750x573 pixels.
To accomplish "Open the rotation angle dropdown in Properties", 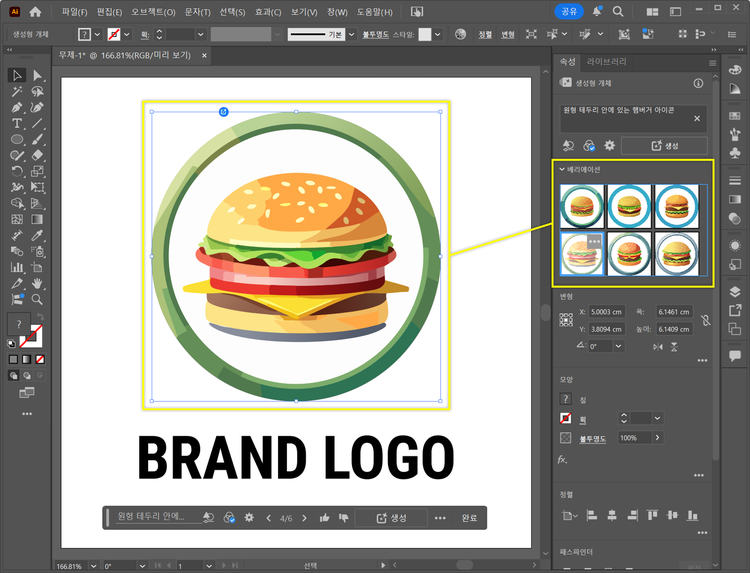I will pos(618,346).
